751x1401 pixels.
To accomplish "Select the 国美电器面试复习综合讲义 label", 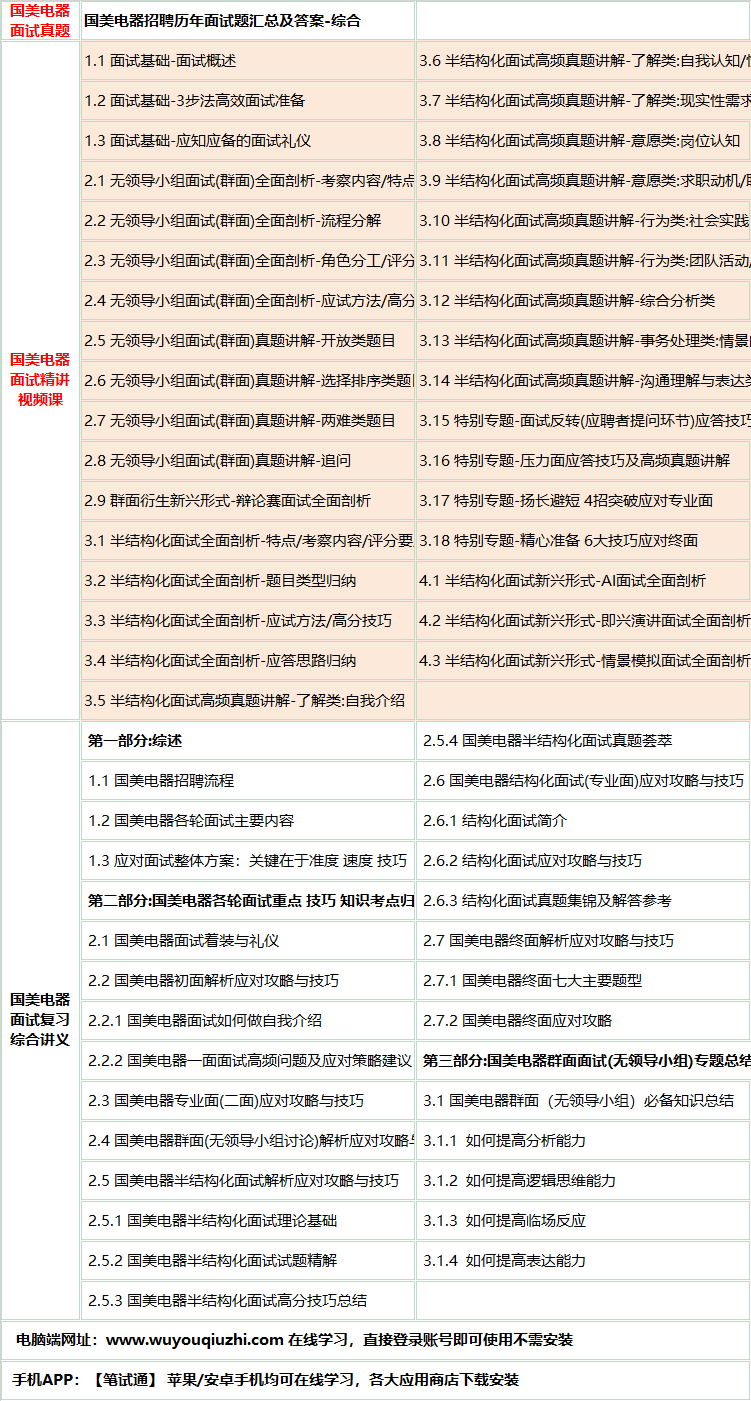I will [40, 1019].
